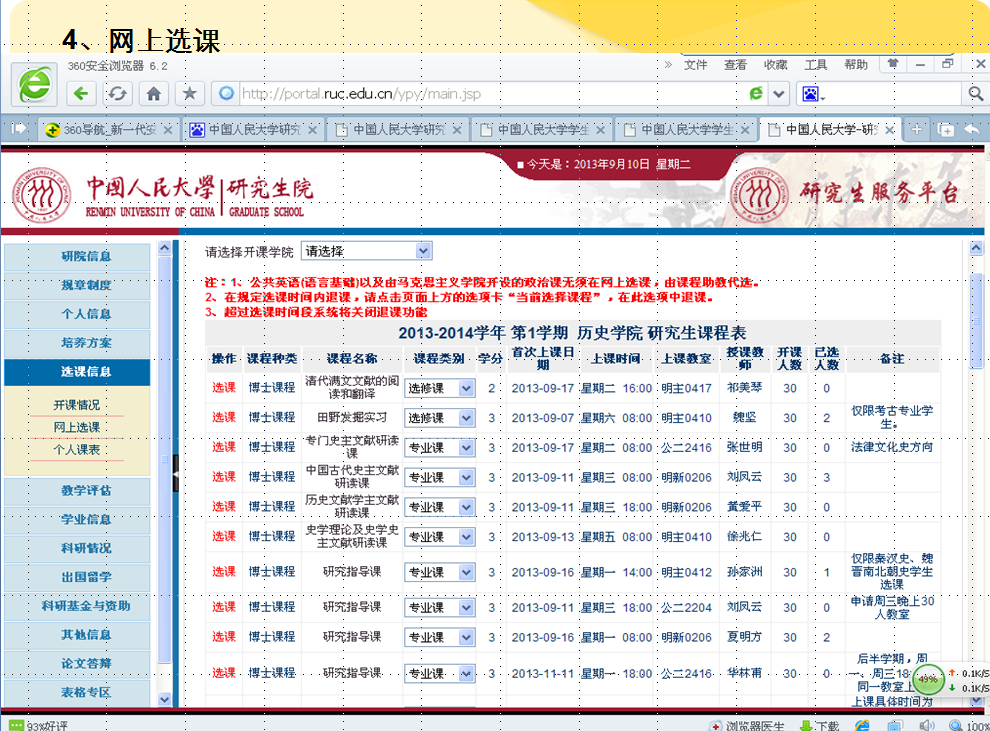
Task: Switch to the 360导航 tab
Action: tap(108, 130)
